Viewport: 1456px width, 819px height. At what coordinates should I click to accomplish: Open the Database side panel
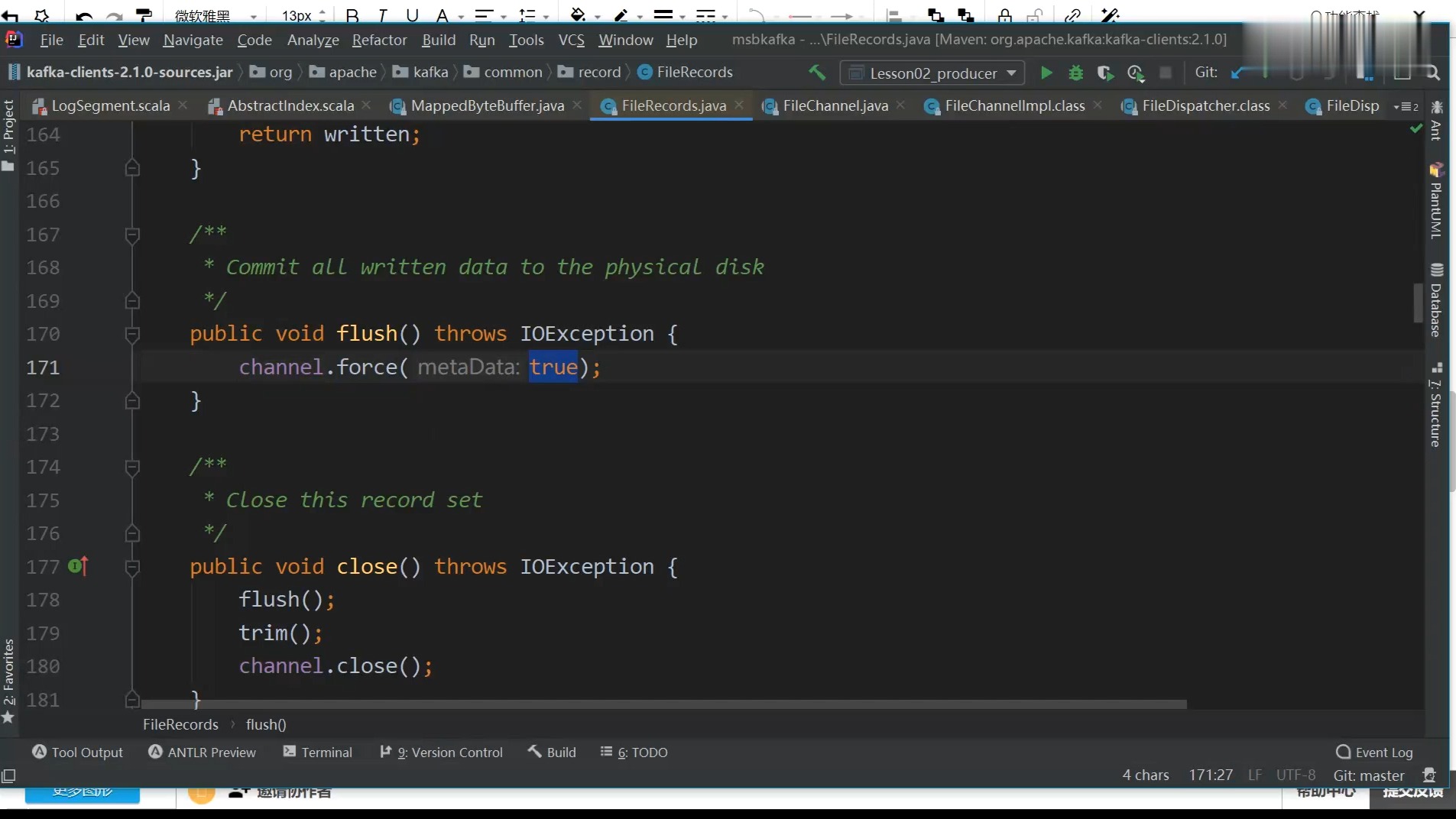[x=1436, y=300]
